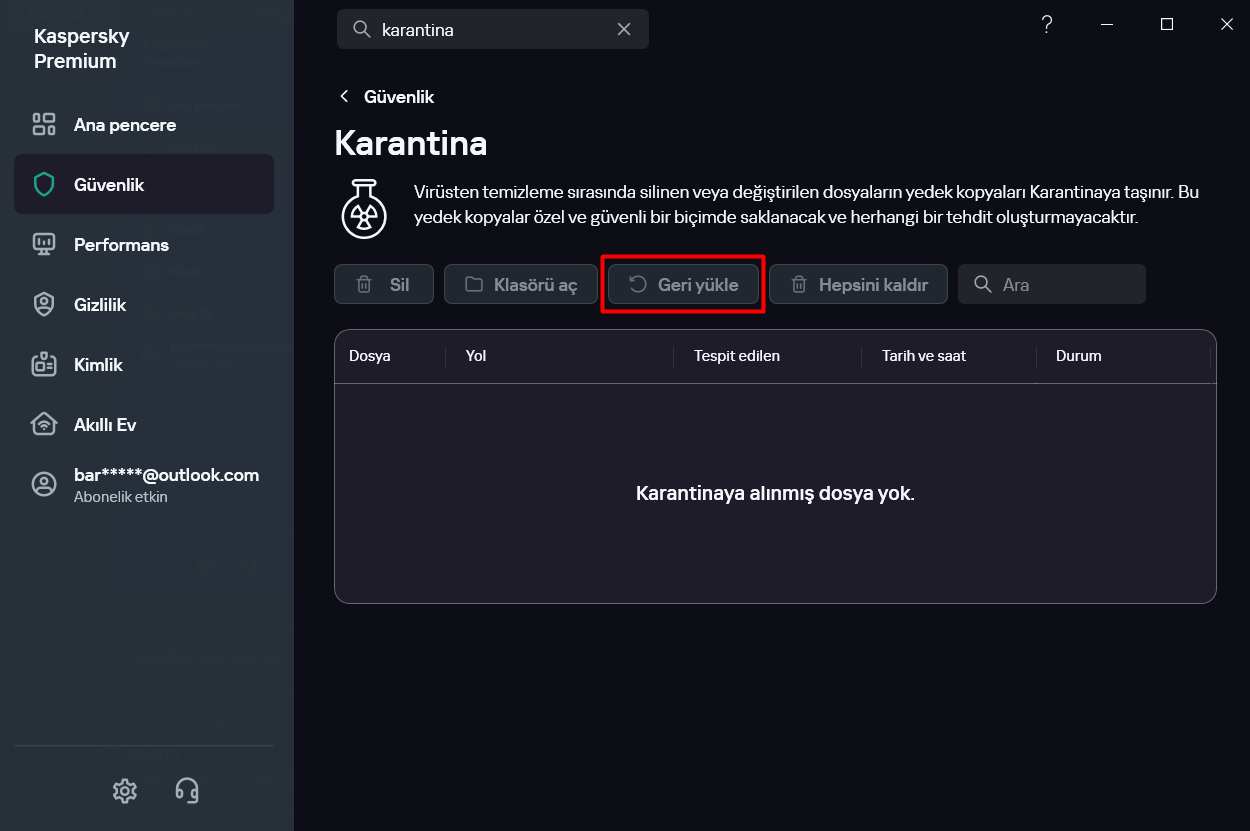The height and width of the screenshot is (831, 1250).
Task: Click the Ana pencere dashboard icon
Action: point(44,125)
